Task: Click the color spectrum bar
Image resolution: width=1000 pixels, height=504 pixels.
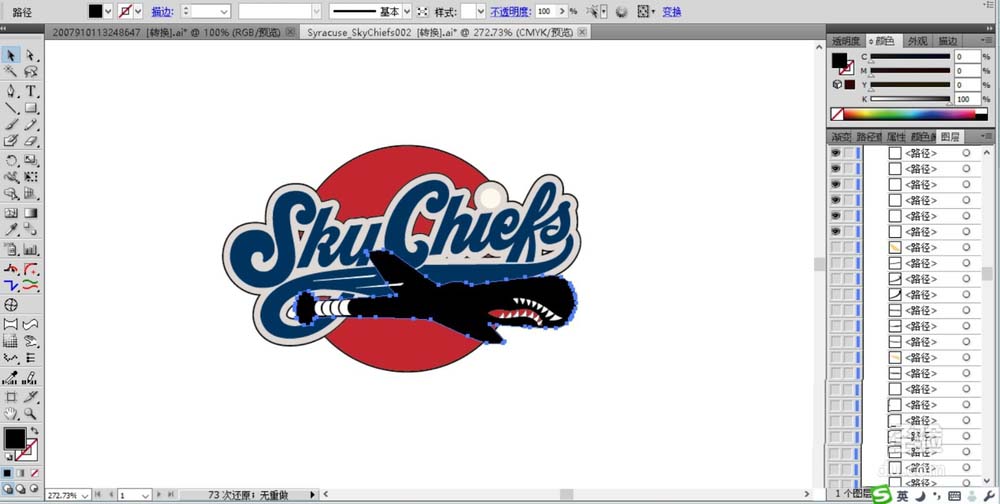Action: 909,114
